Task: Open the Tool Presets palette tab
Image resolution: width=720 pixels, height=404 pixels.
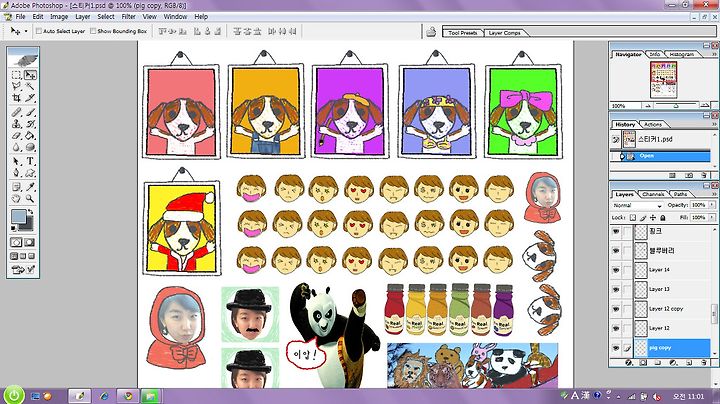Action: (463, 33)
